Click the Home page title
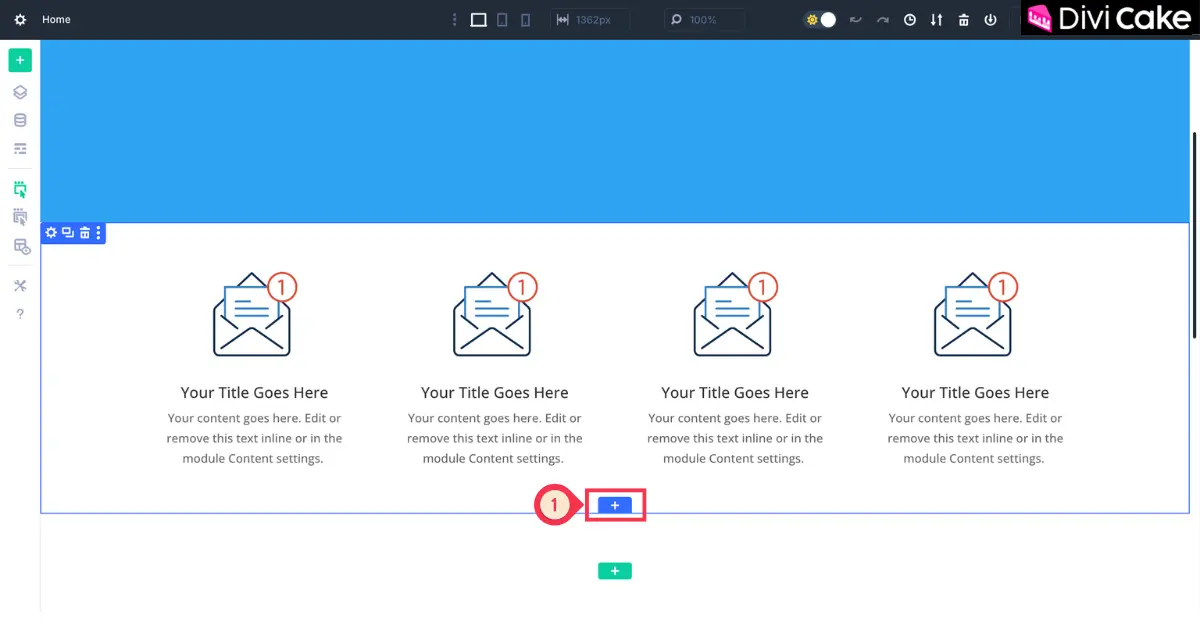 pos(56,20)
